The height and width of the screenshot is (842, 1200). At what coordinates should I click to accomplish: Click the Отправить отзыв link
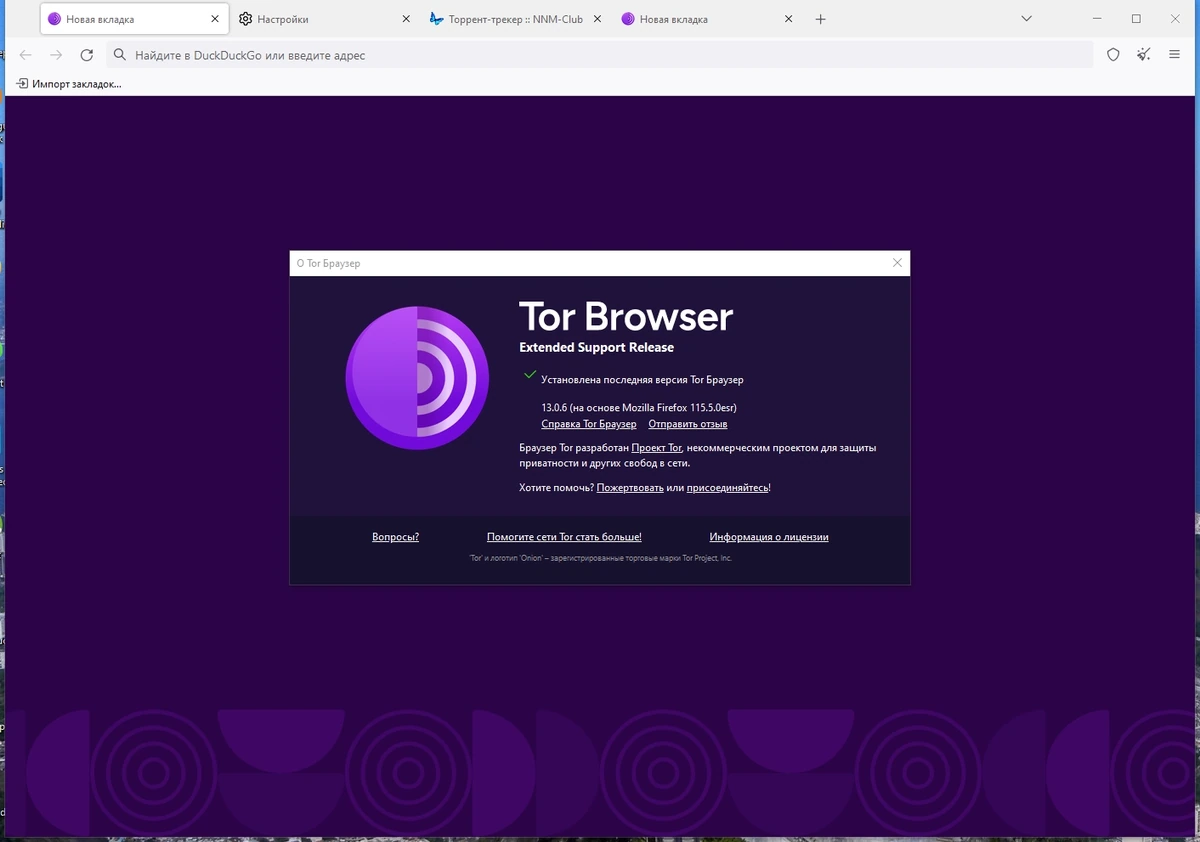pos(688,424)
